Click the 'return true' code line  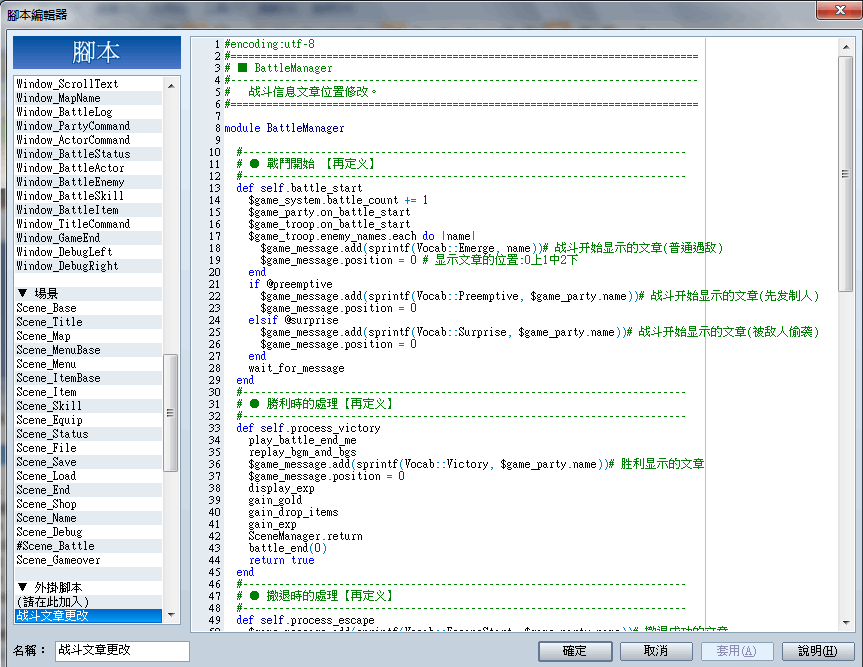[281, 560]
